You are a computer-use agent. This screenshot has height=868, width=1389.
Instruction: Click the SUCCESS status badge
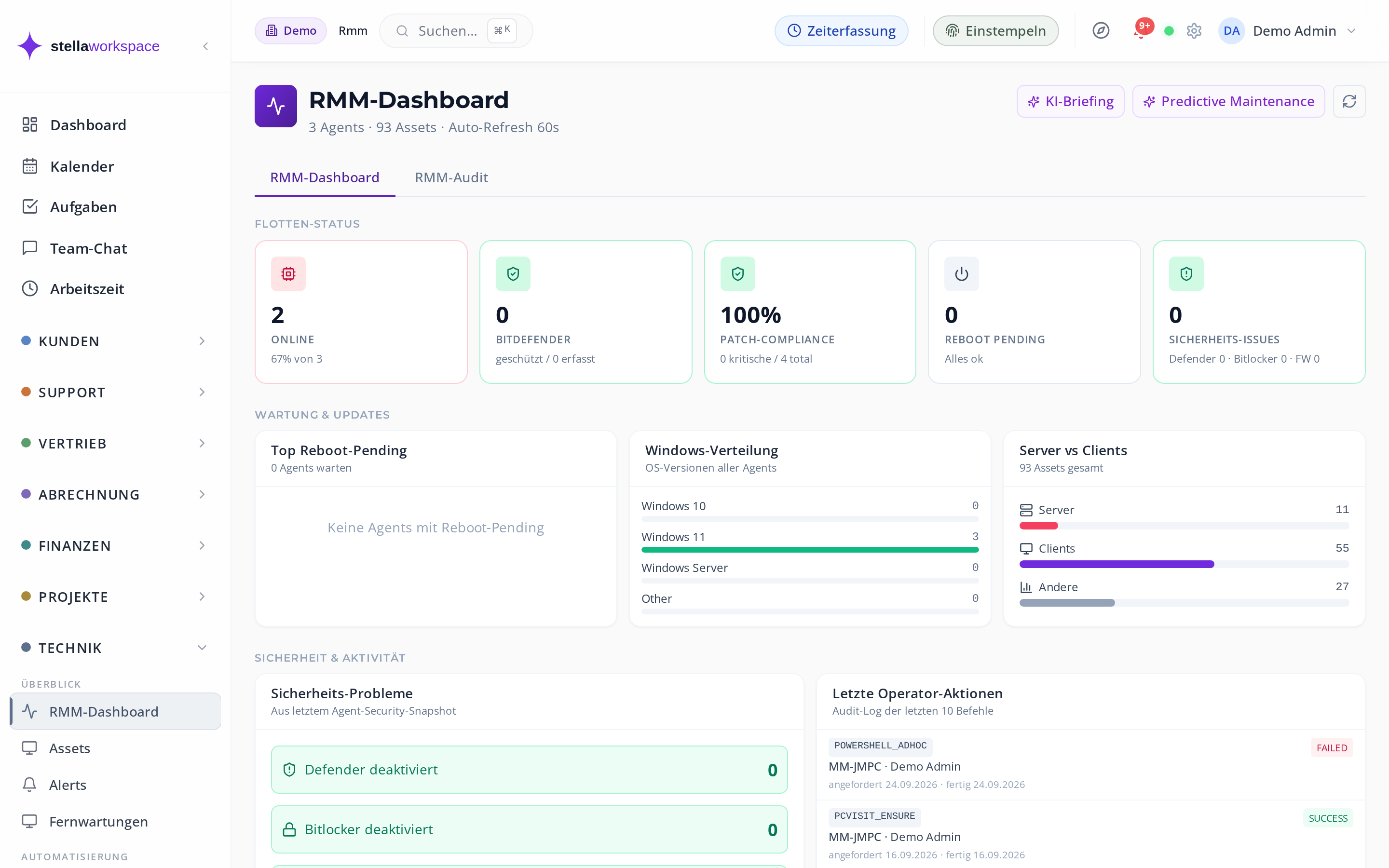click(x=1328, y=818)
